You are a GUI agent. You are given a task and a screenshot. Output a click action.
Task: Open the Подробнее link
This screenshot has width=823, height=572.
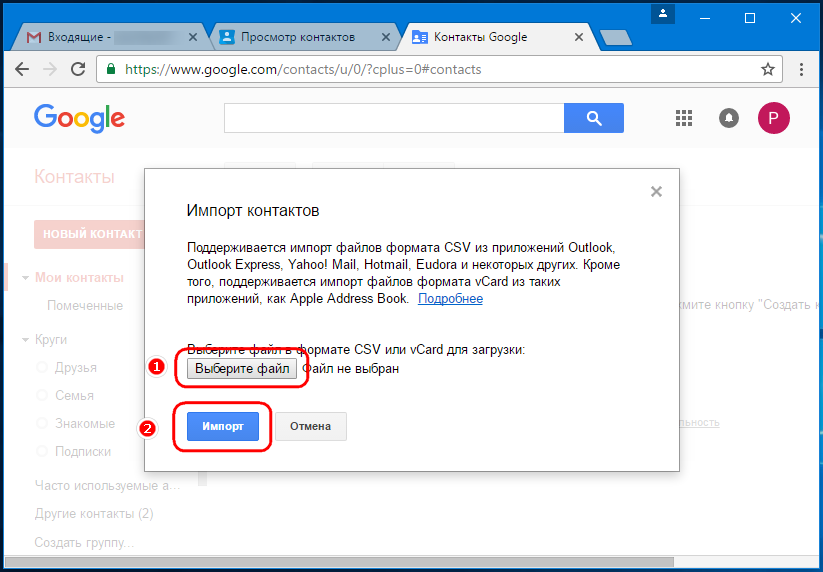click(450, 299)
